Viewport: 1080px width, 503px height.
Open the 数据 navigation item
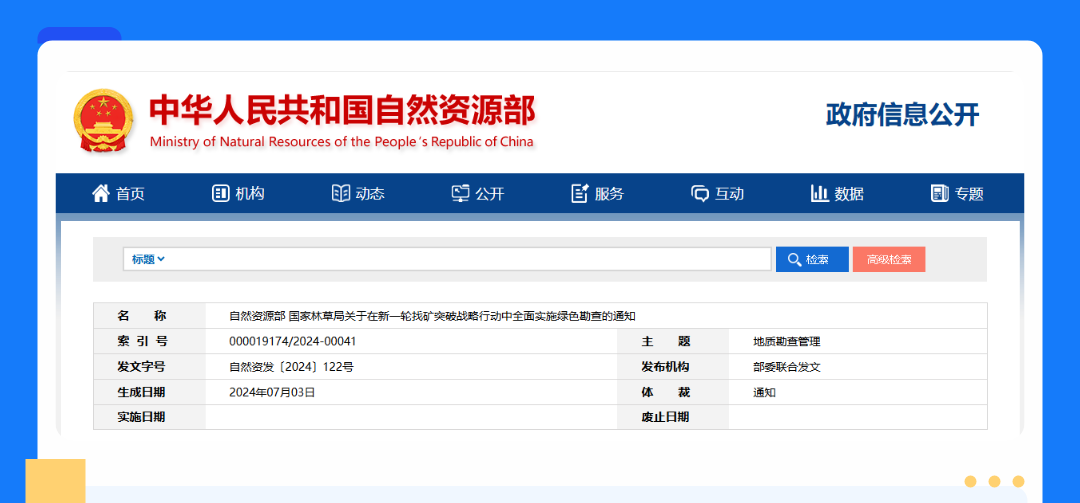(838, 194)
